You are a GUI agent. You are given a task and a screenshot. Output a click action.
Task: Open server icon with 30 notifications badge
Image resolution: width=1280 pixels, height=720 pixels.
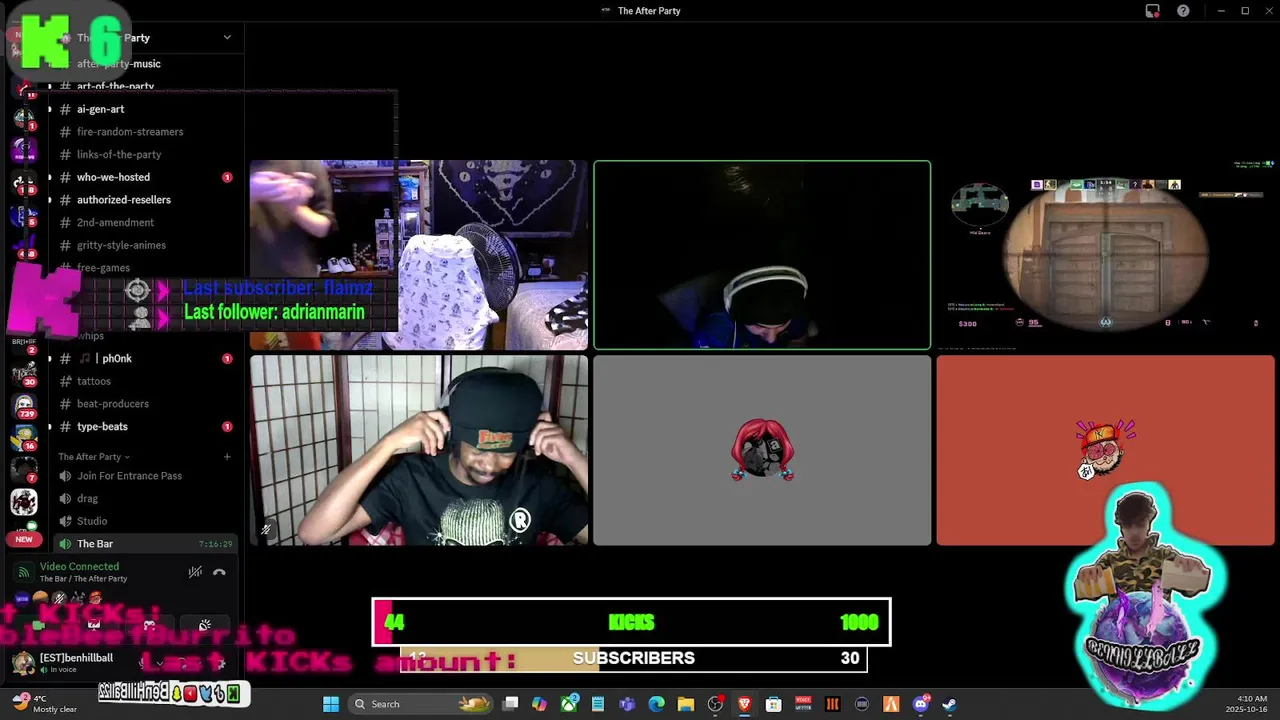click(x=24, y=374)
